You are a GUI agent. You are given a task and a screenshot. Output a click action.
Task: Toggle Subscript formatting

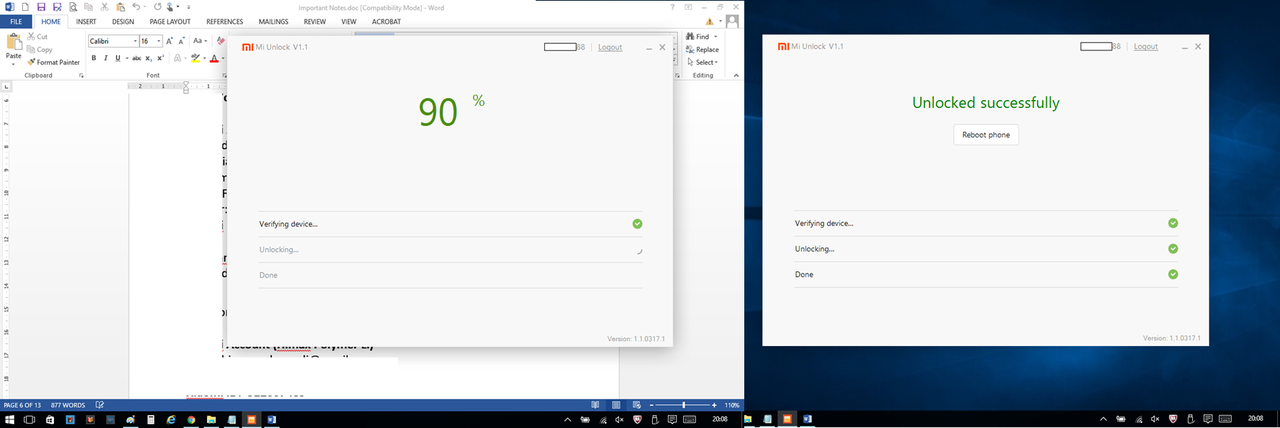pyautogui.click(x=149, y=58)
